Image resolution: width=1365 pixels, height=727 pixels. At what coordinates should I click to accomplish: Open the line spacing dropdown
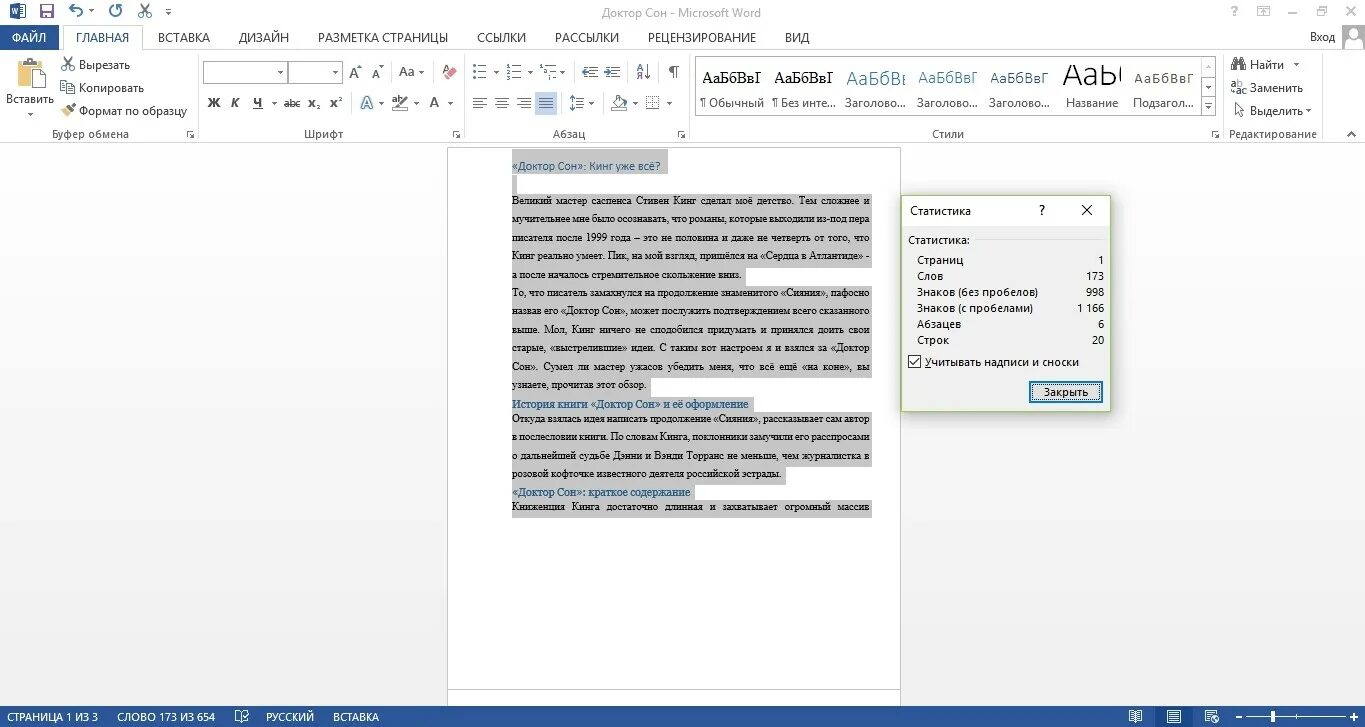pos(581,103)
